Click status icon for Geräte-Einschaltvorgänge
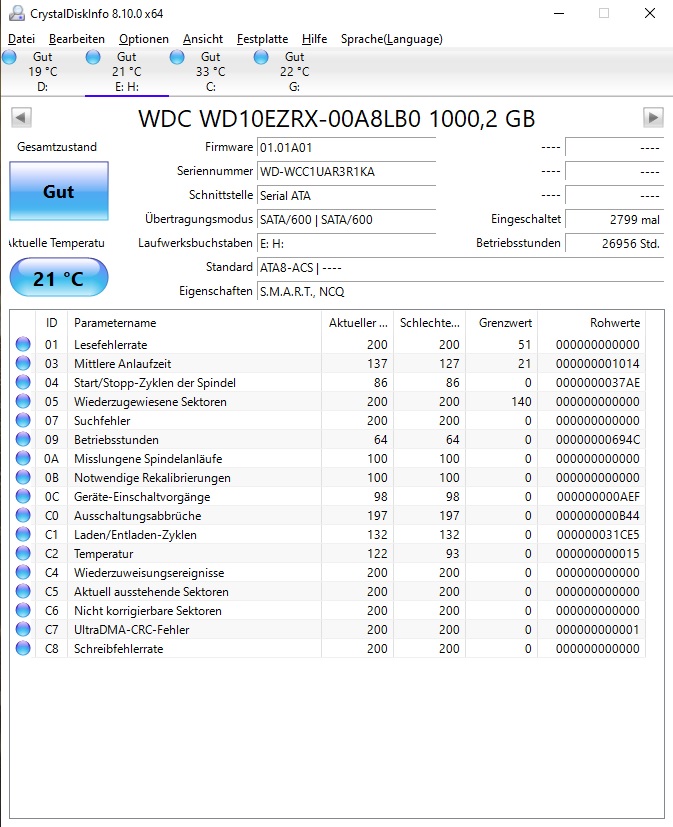This screenshot has height=827, width=673. [x=23, y=496]
